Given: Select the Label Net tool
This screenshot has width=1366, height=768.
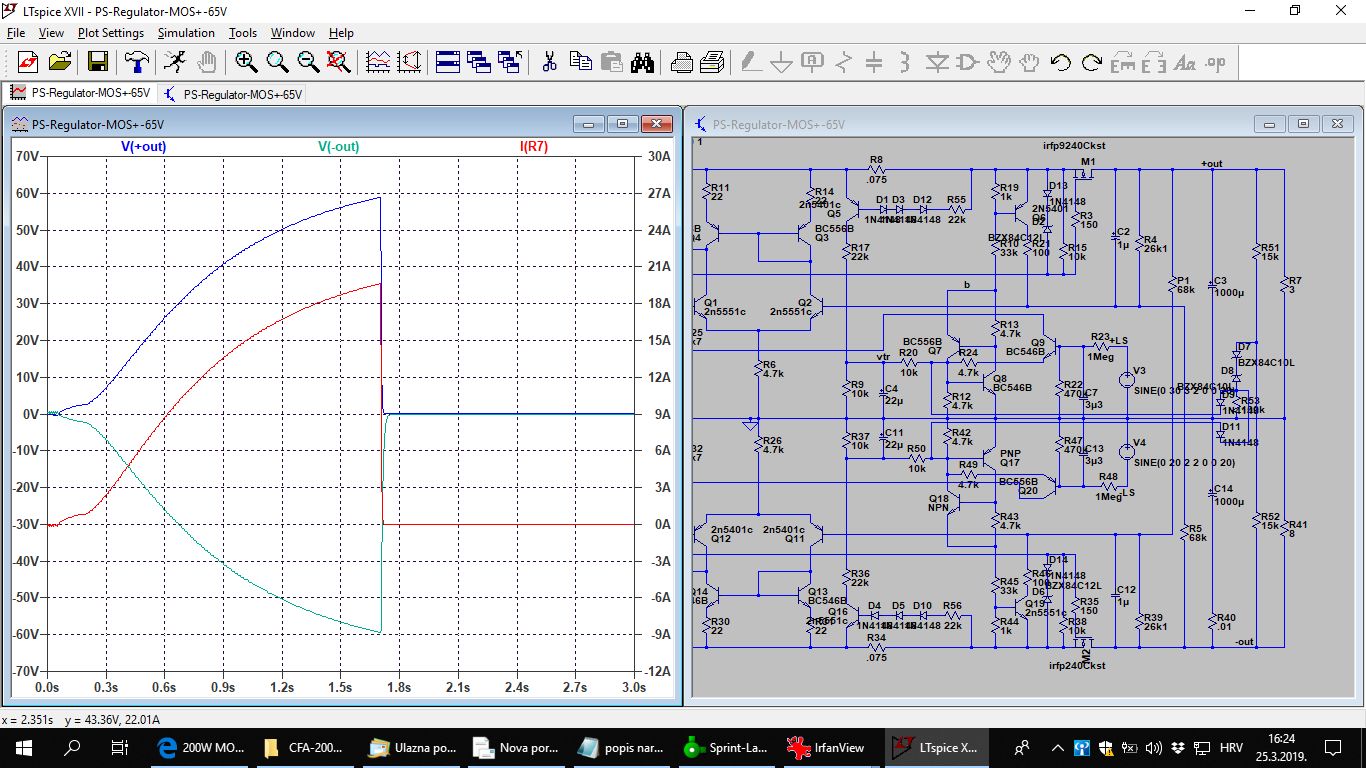Looking at the screenshot, I should click(812, 62).
